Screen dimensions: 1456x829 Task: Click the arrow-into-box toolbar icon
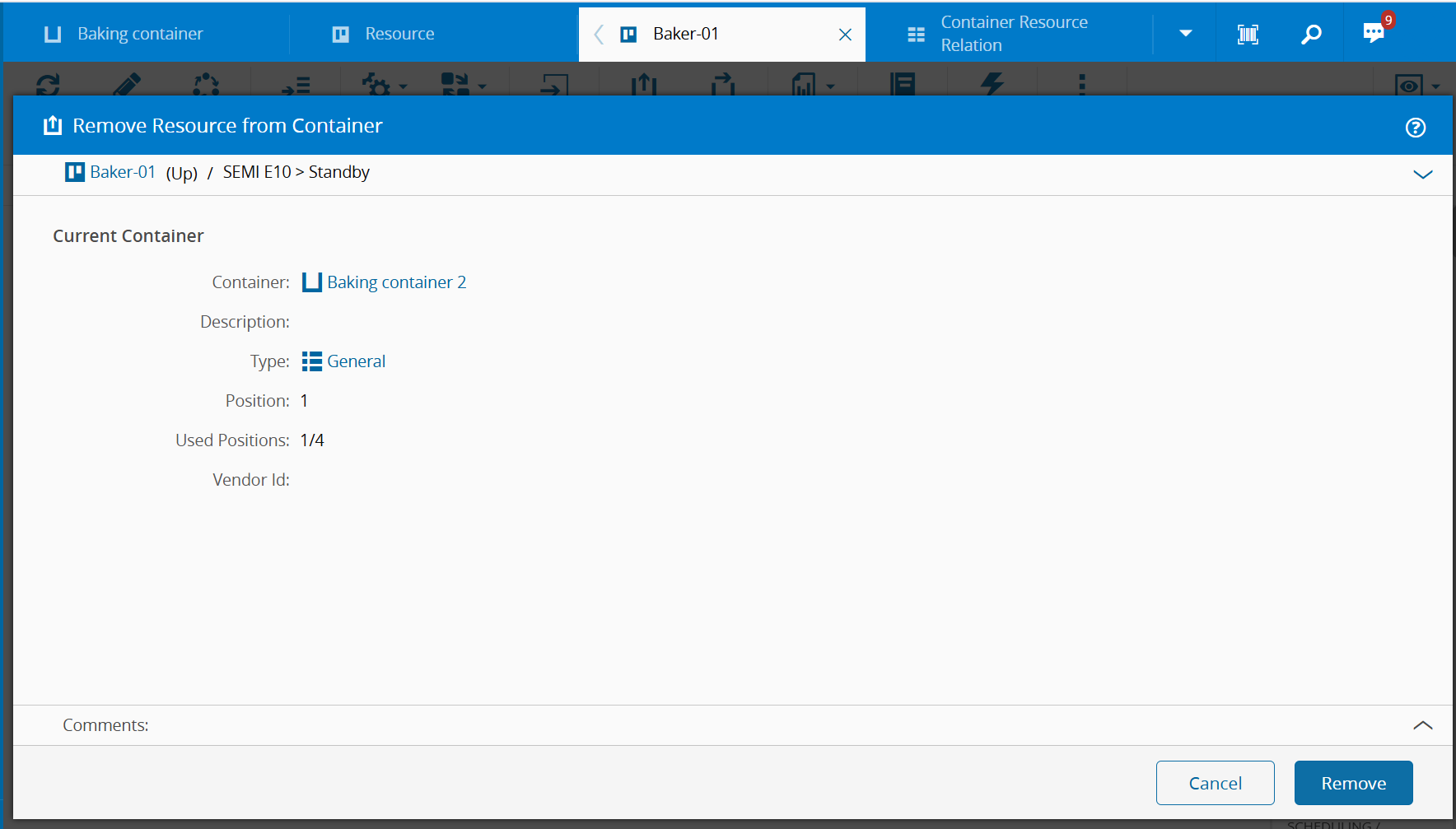click(554, 85)
